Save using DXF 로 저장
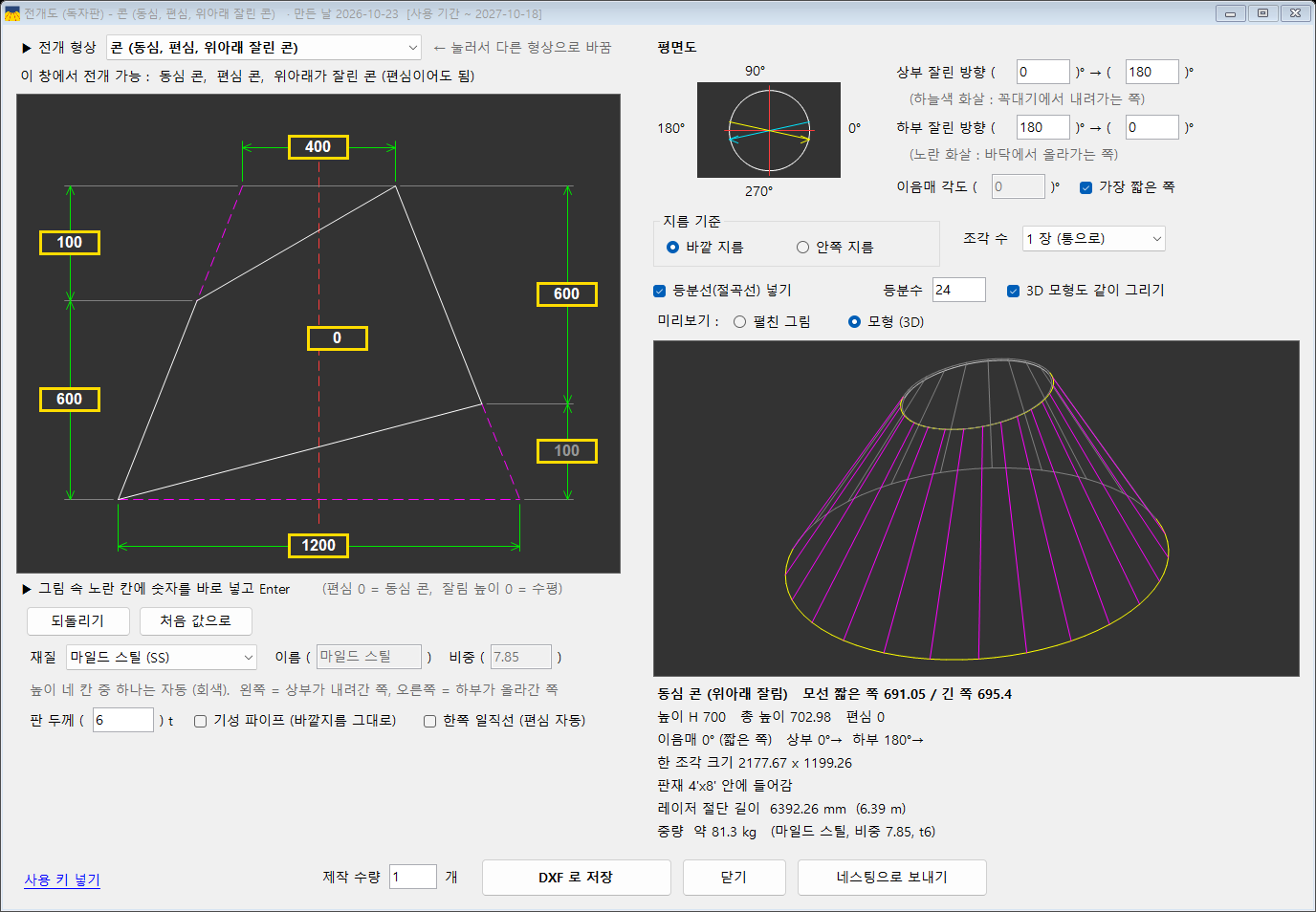 click(x=576, y=878)
